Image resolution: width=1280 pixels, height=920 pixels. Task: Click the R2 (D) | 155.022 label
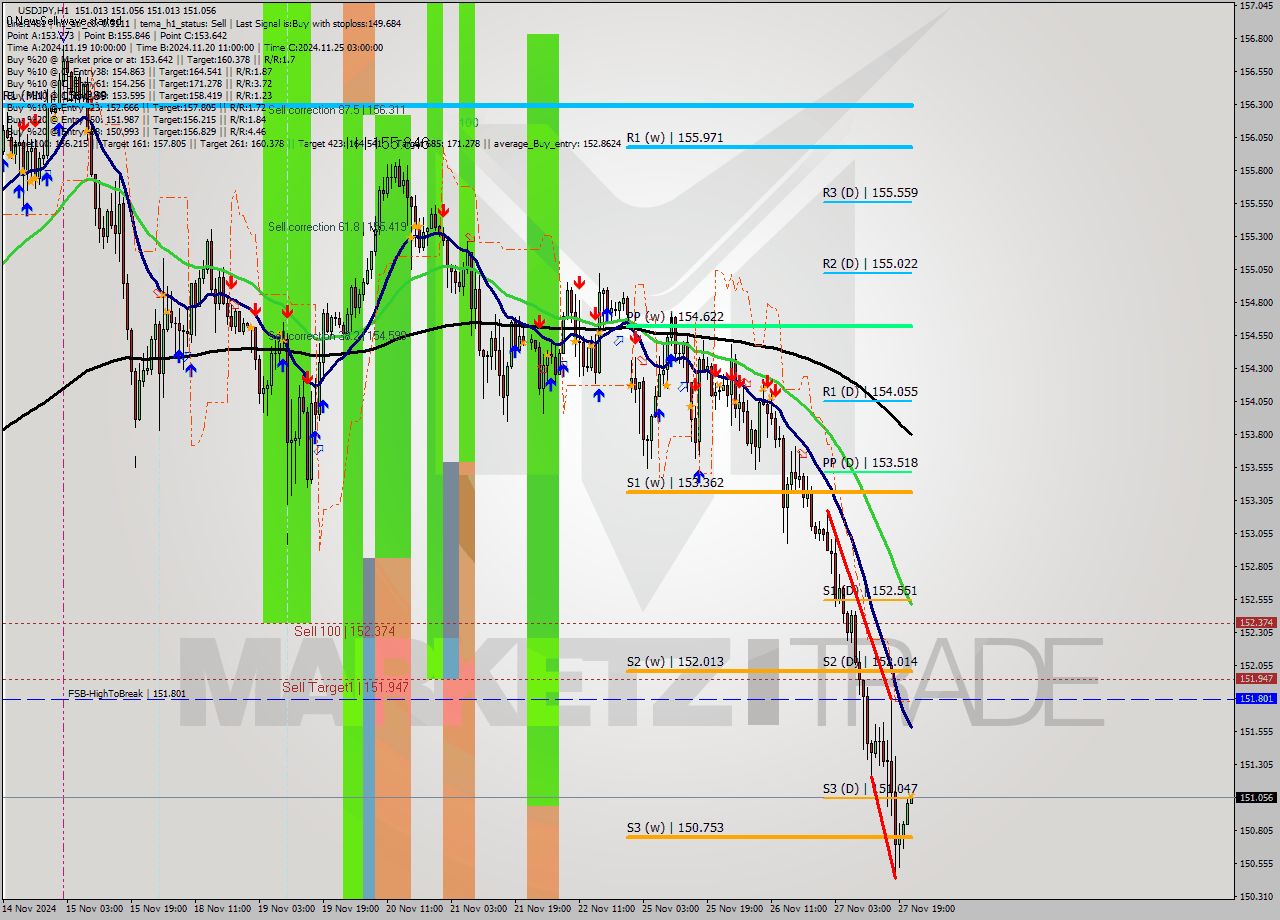point(870,264)
